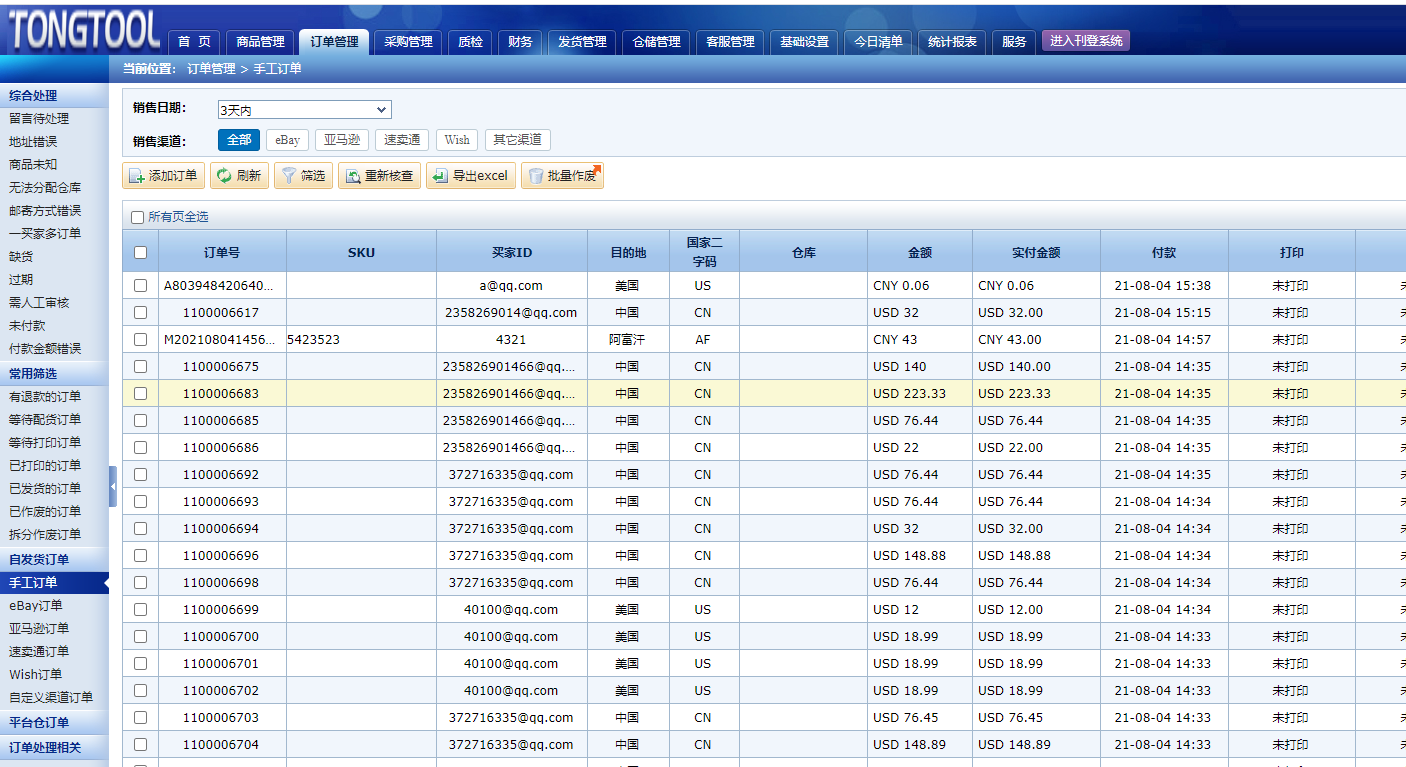Filter by the 速卖通 channel
This screenshot has width=1406, height=767.
[402, 140]
